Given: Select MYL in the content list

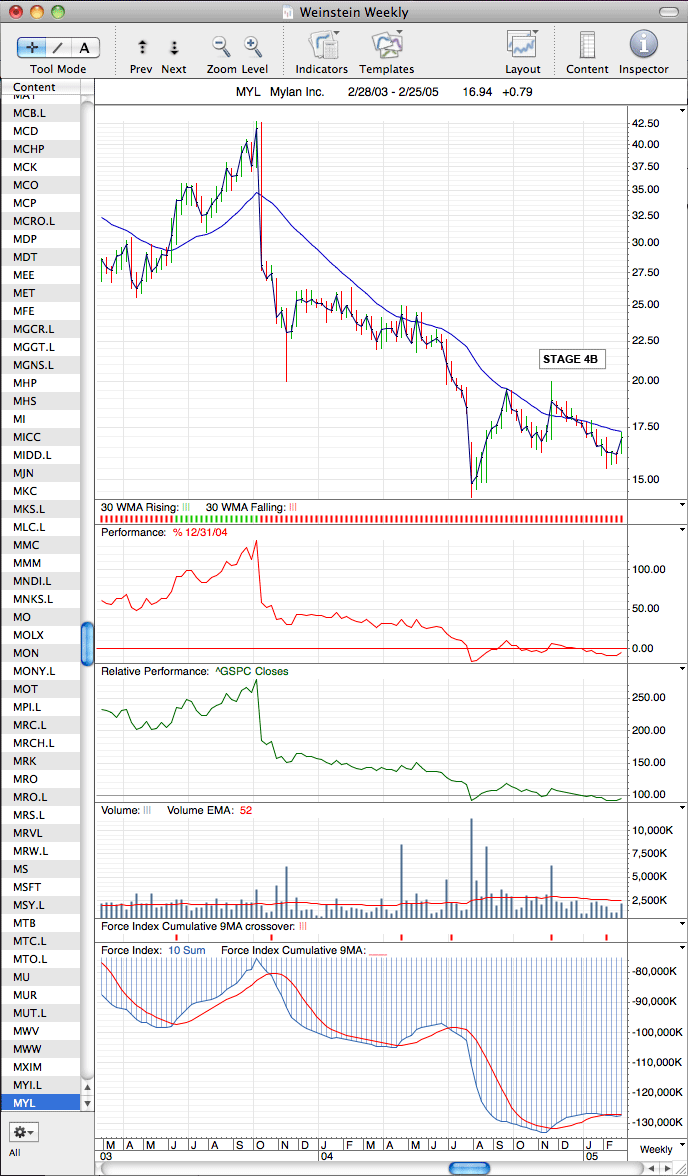Looking at the screenshot, I should tap(40, 1102).
